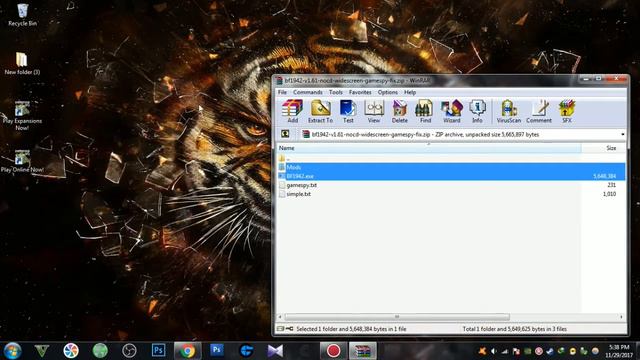Select the simple.txt file

[298, 194]
